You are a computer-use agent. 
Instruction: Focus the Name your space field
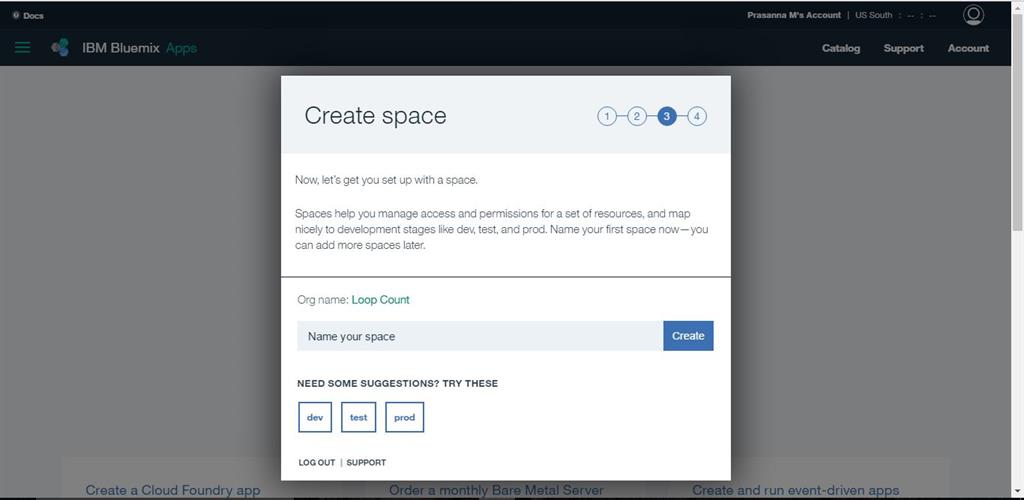480,336
